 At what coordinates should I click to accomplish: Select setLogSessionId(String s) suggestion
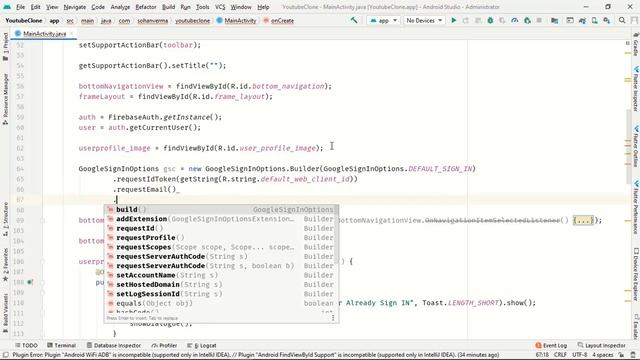pos(221,294)
